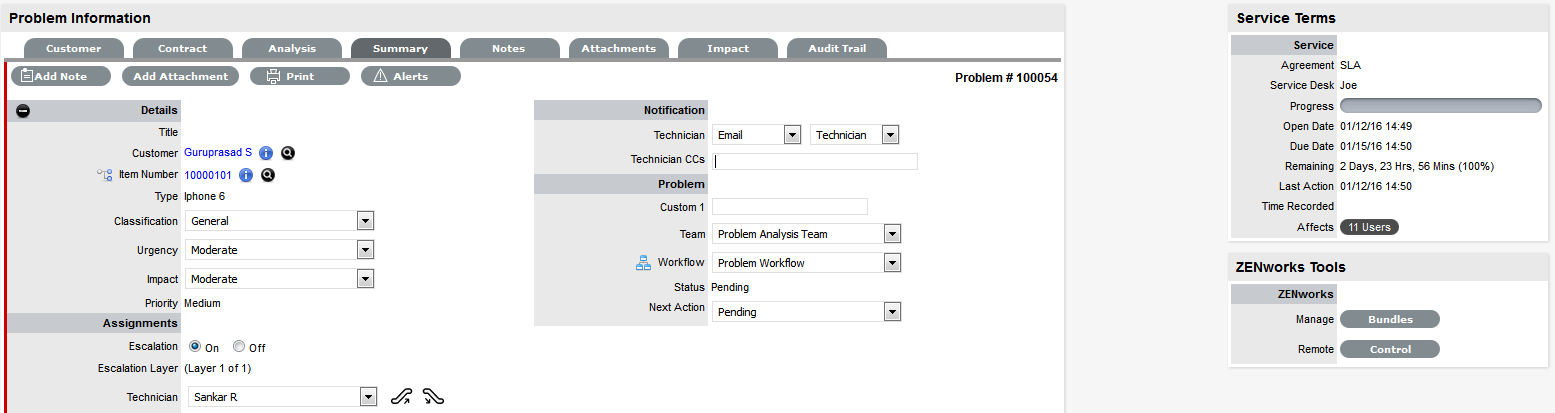Click ZENworks Manage Bundles button
Viewport: 1555px width, 413px height.
(x=1390, y=319)
